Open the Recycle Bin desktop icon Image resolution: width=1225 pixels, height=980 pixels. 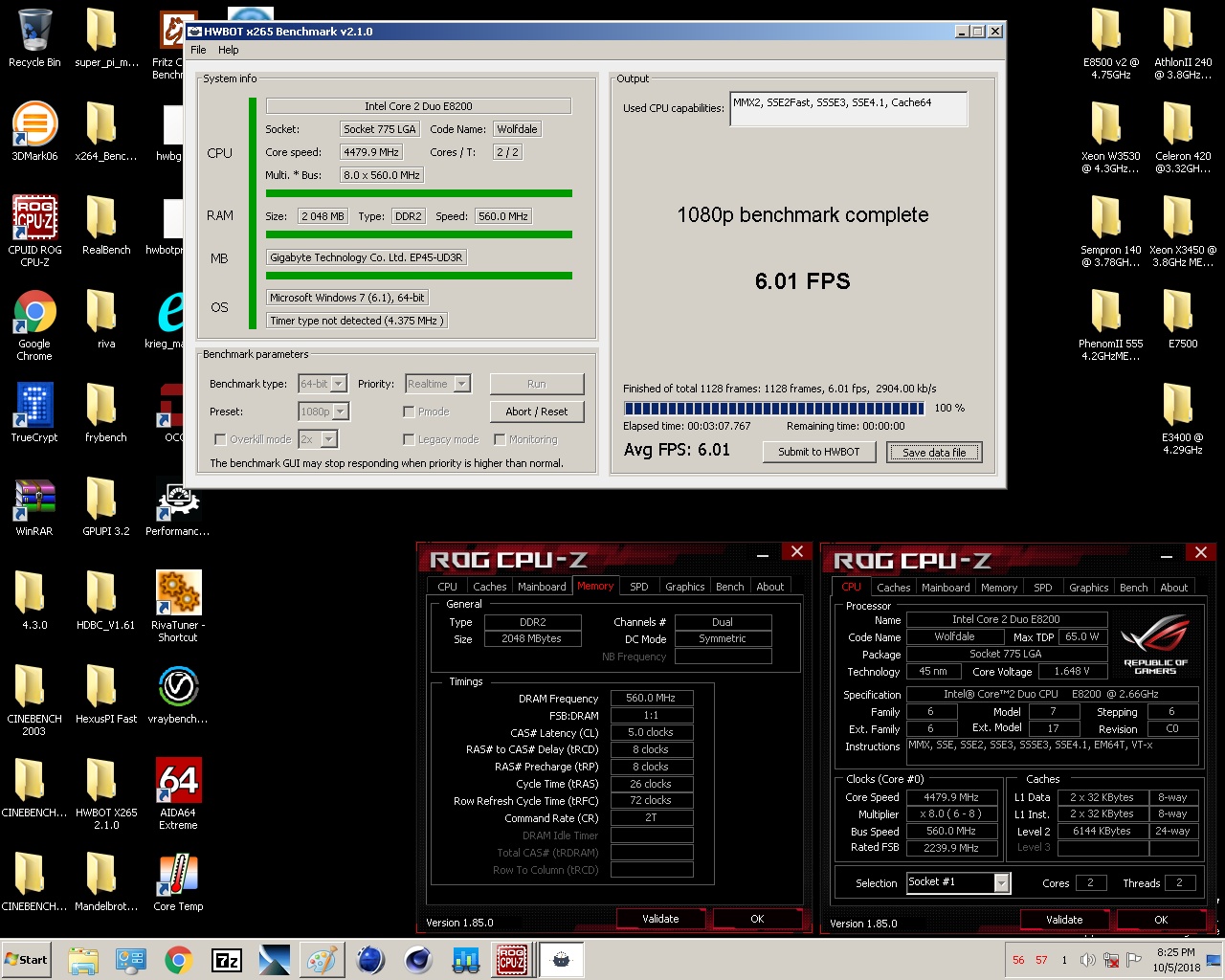coord(34,38)
